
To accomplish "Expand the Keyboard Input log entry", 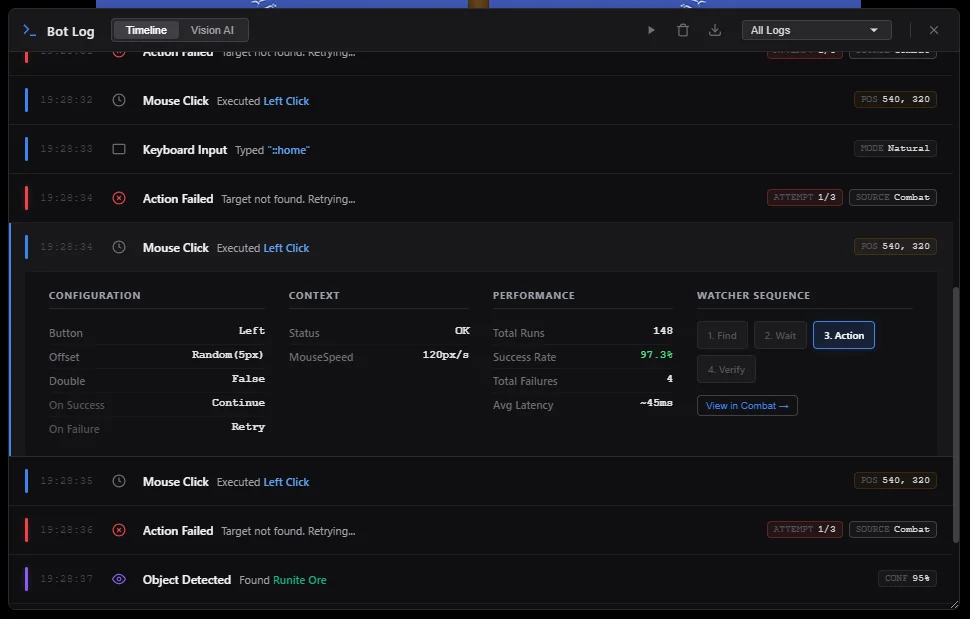I will [x=481, y=149].
